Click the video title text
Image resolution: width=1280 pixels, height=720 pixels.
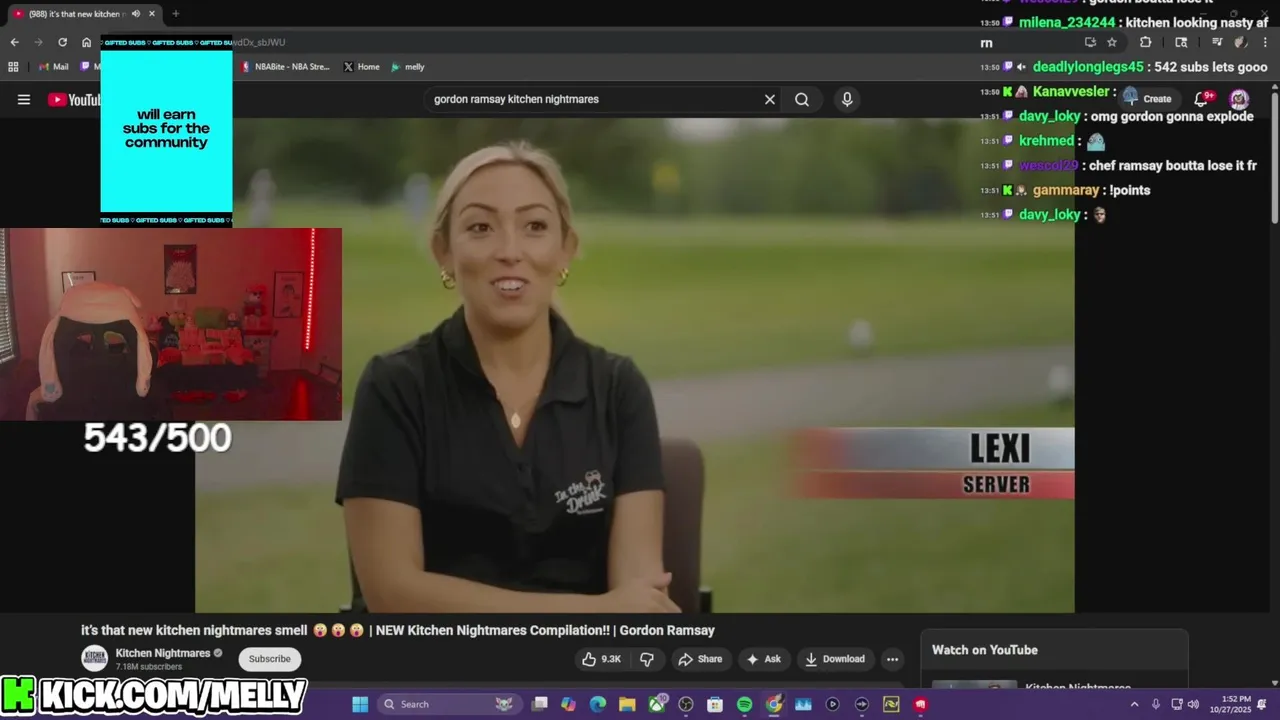(x=398, y=630)
